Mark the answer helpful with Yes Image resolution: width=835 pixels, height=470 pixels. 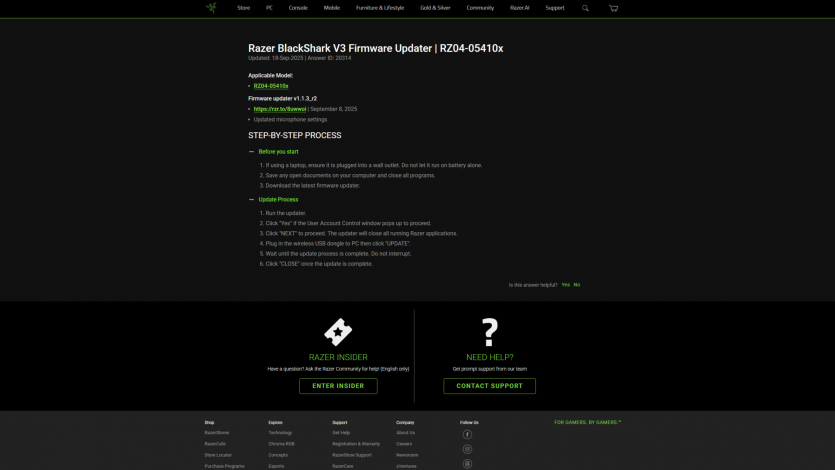(565, 285)
